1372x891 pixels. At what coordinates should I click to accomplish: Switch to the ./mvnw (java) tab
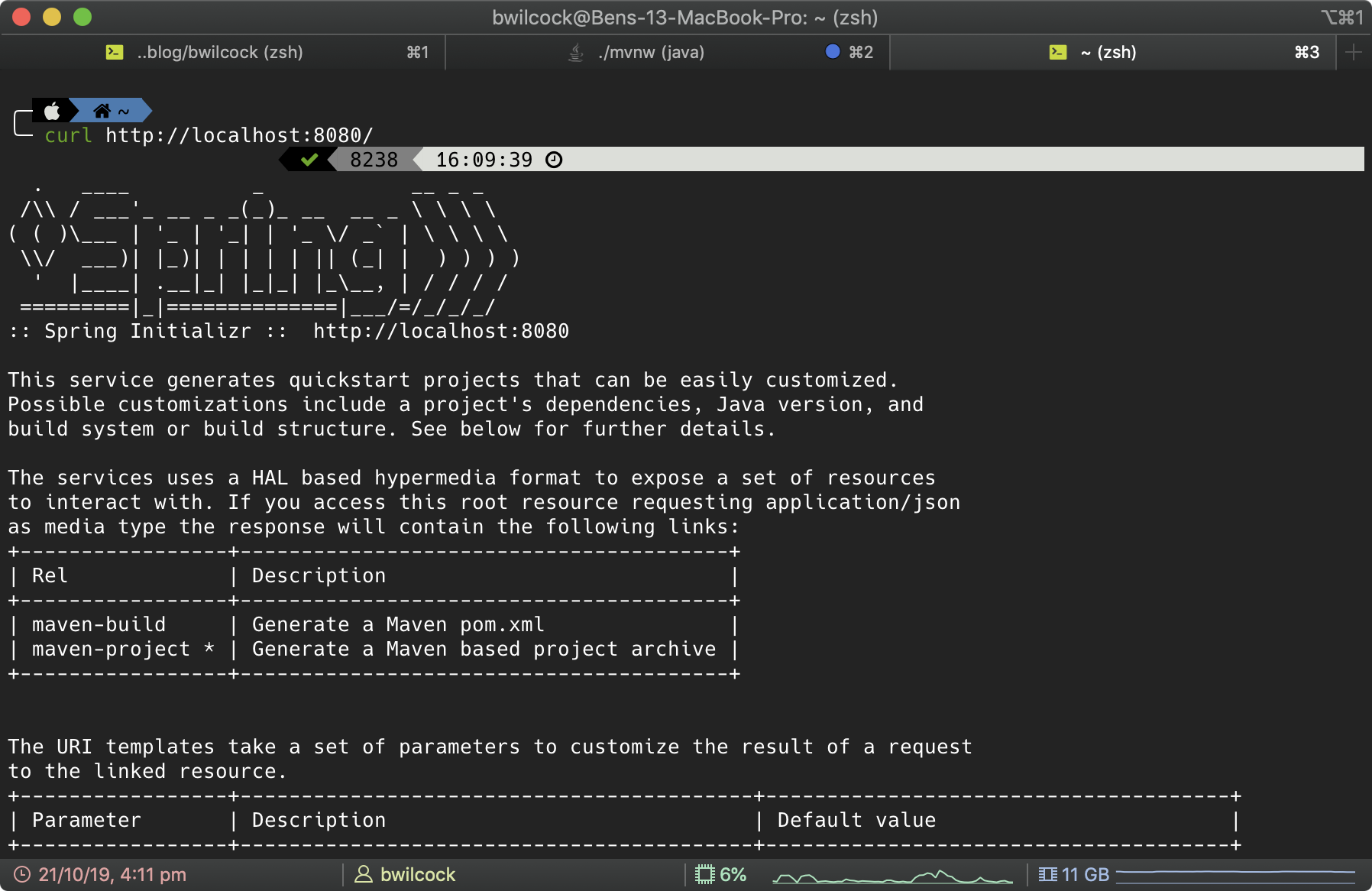651,52
